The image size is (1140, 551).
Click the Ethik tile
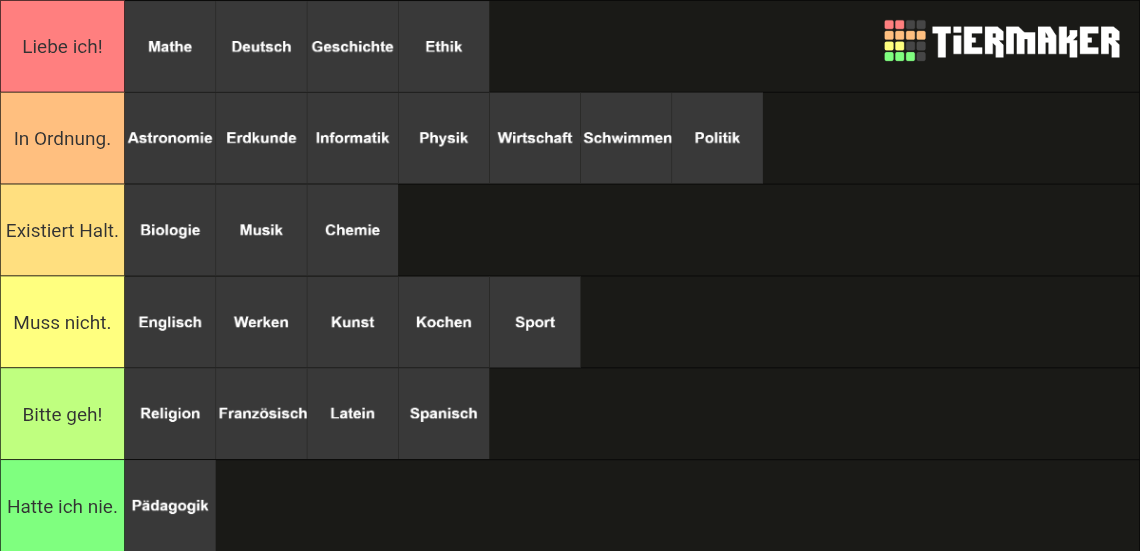pos(444,47)
